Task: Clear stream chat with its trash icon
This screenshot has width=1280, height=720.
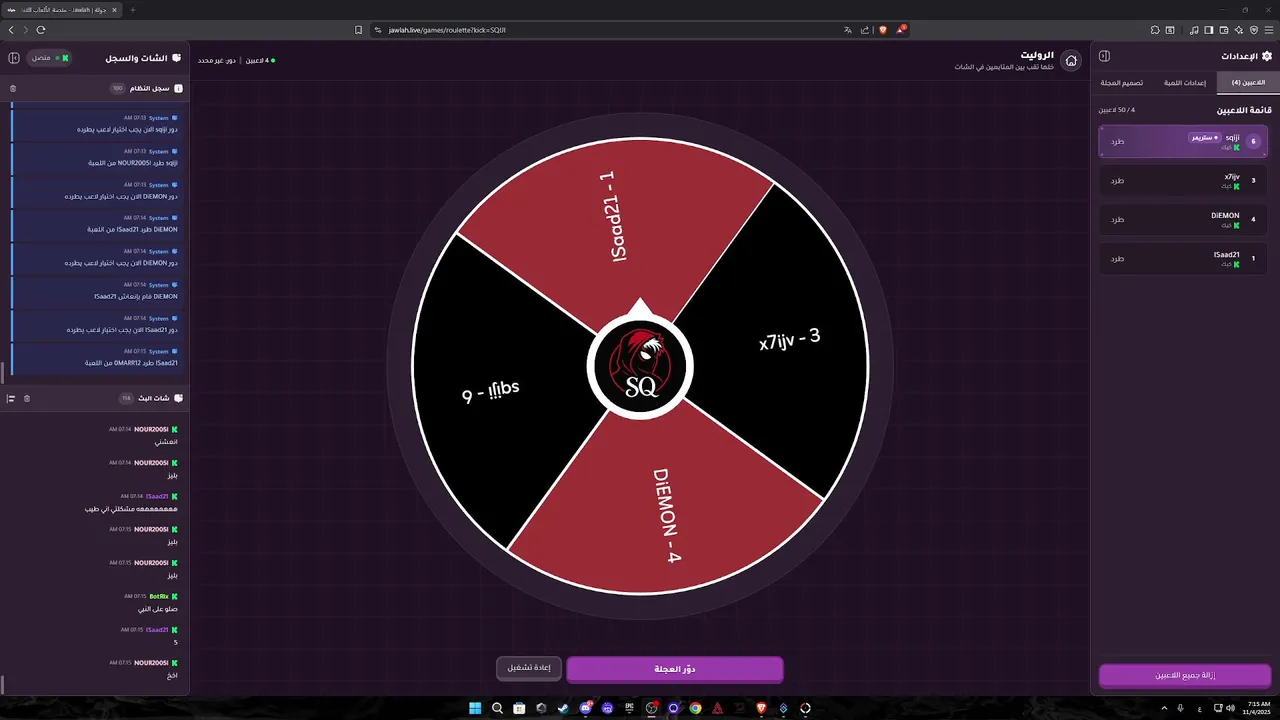Action: click(27, 398)
